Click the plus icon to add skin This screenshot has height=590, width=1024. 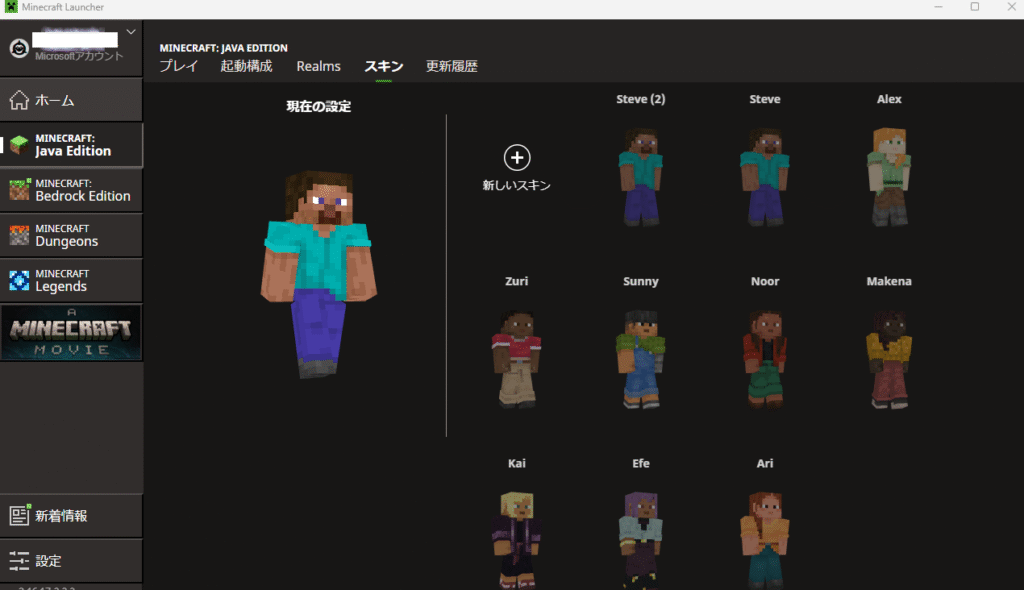coord(517,157)
